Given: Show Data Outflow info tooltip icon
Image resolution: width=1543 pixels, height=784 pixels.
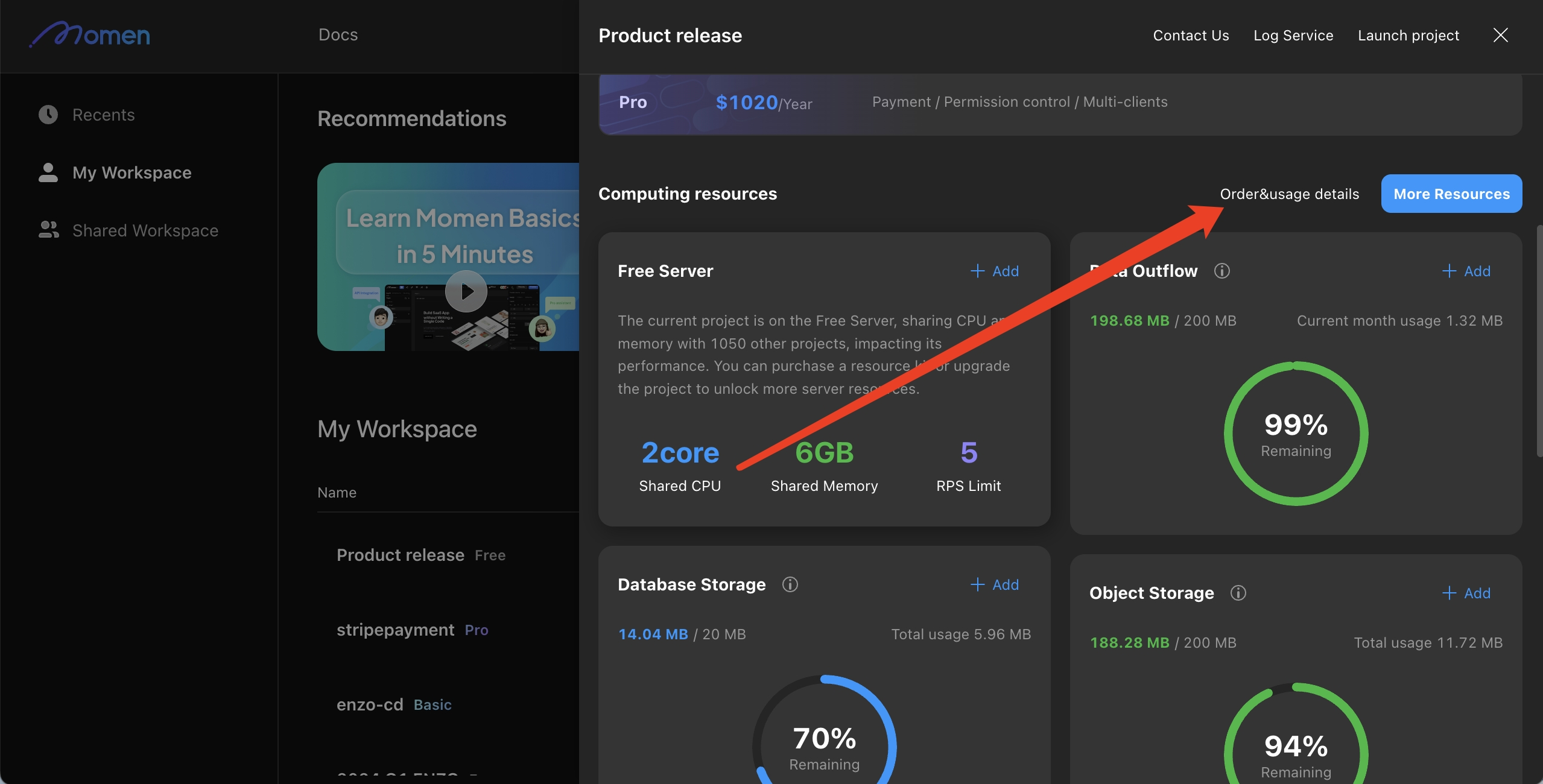Looking at the screenshot, I should 1222,271.
